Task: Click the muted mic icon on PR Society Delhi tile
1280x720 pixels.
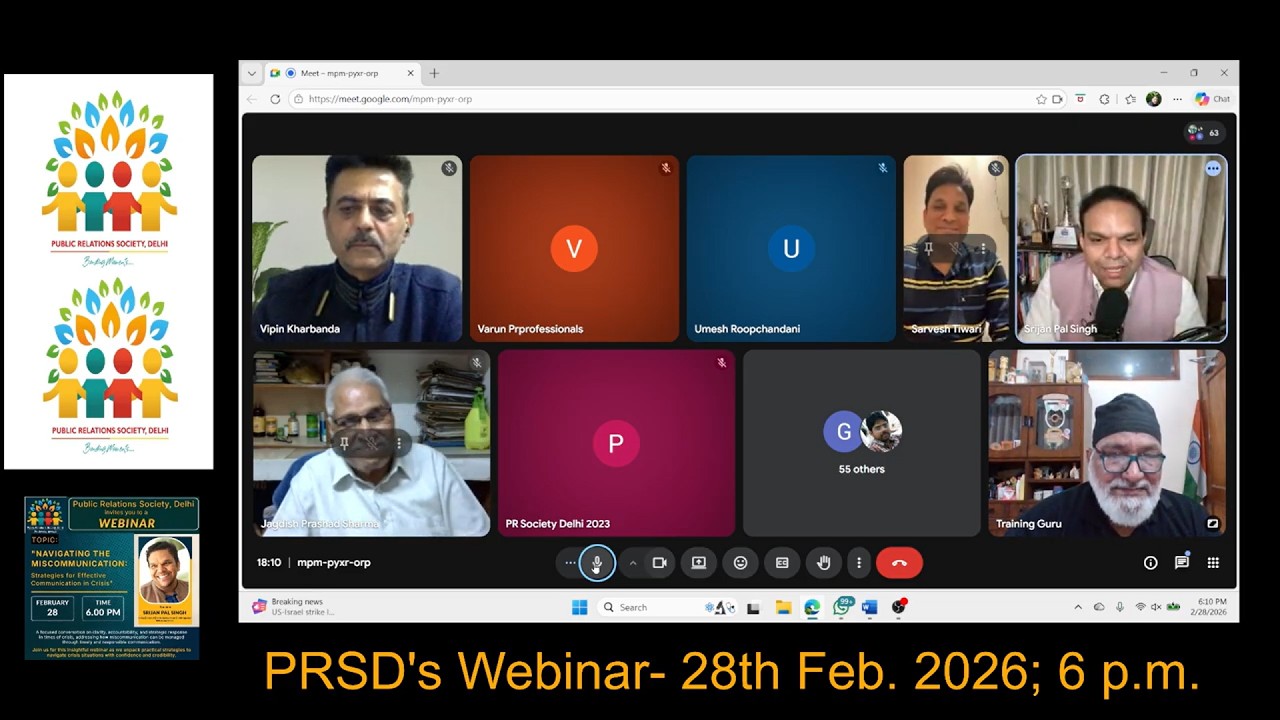Action: coord(722,363)
